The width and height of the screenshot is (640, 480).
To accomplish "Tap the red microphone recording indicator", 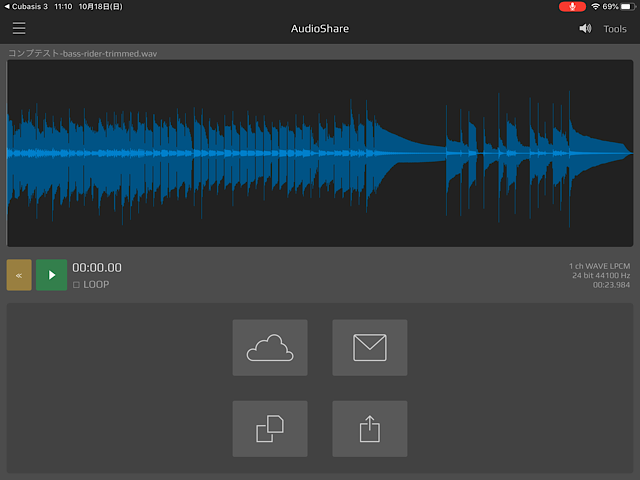I will tap(572, 7).
